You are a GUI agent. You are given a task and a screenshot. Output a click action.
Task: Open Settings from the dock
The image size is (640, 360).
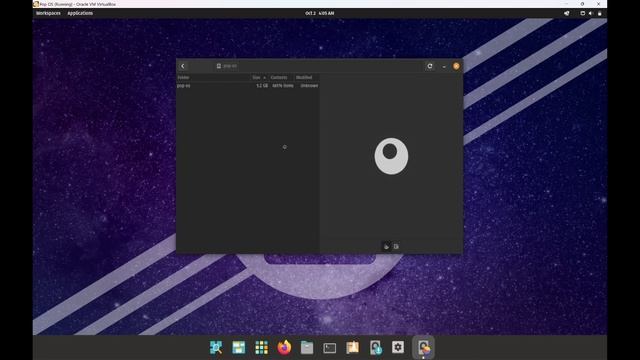(x=398, y=347)
